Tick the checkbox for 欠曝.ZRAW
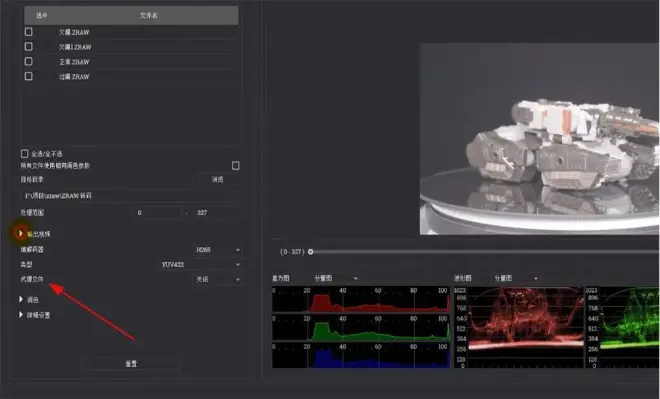660x399 pixels. 29,32
